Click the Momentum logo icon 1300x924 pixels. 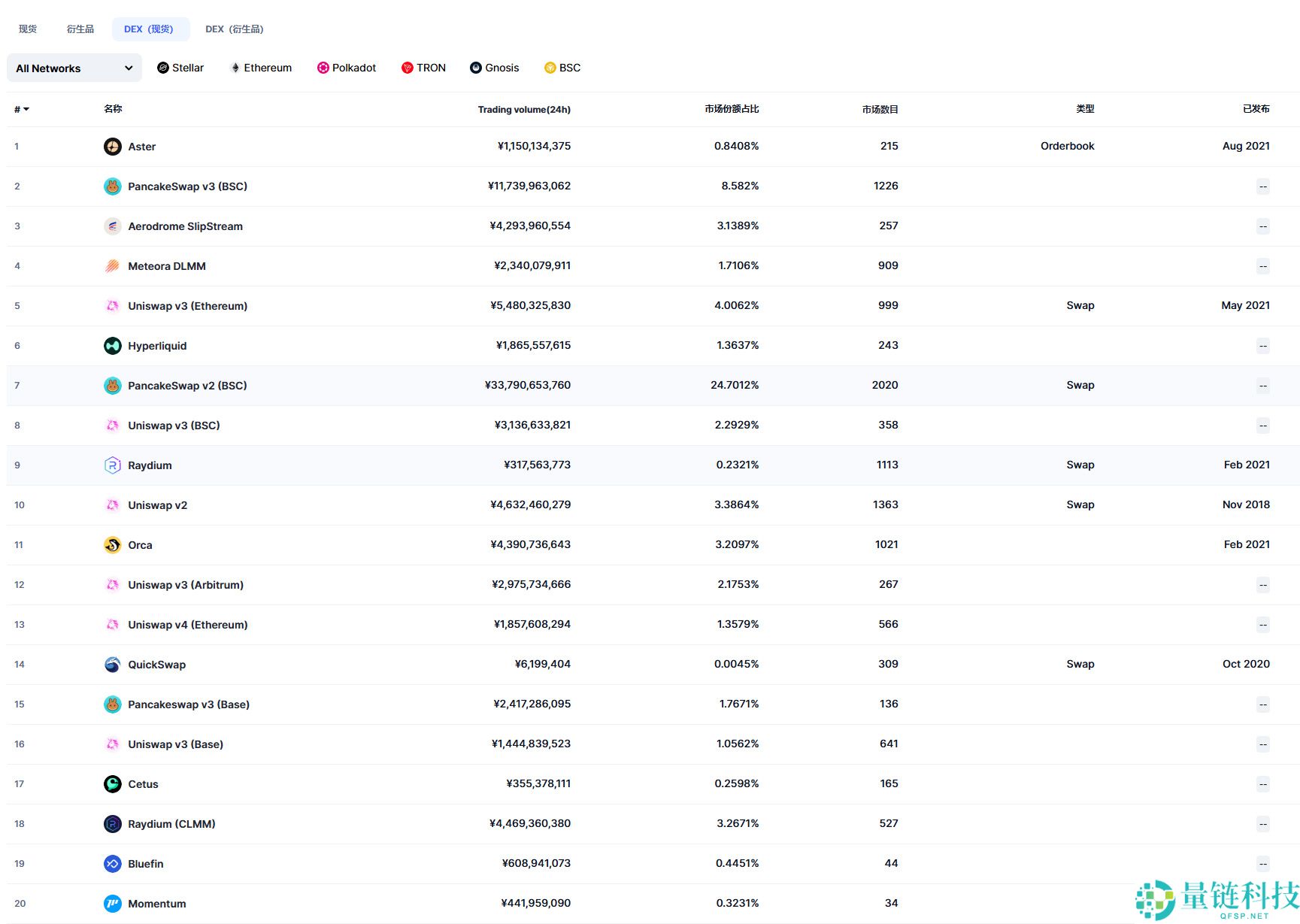pos(112,904)
